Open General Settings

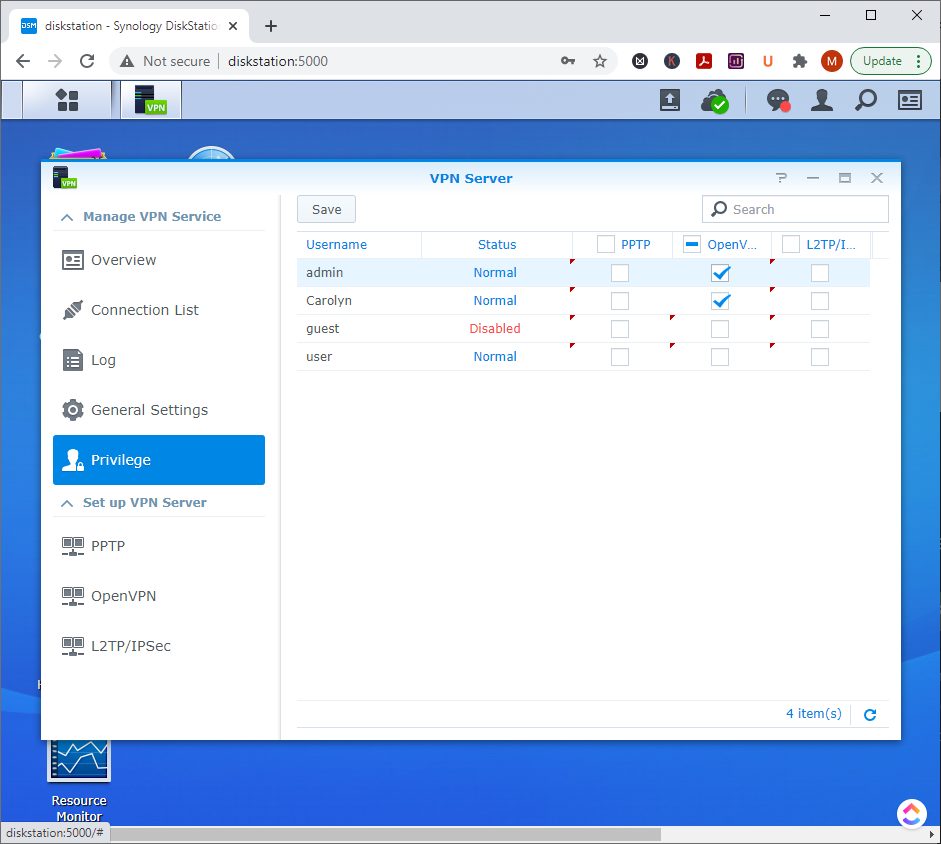click(158, 410)
